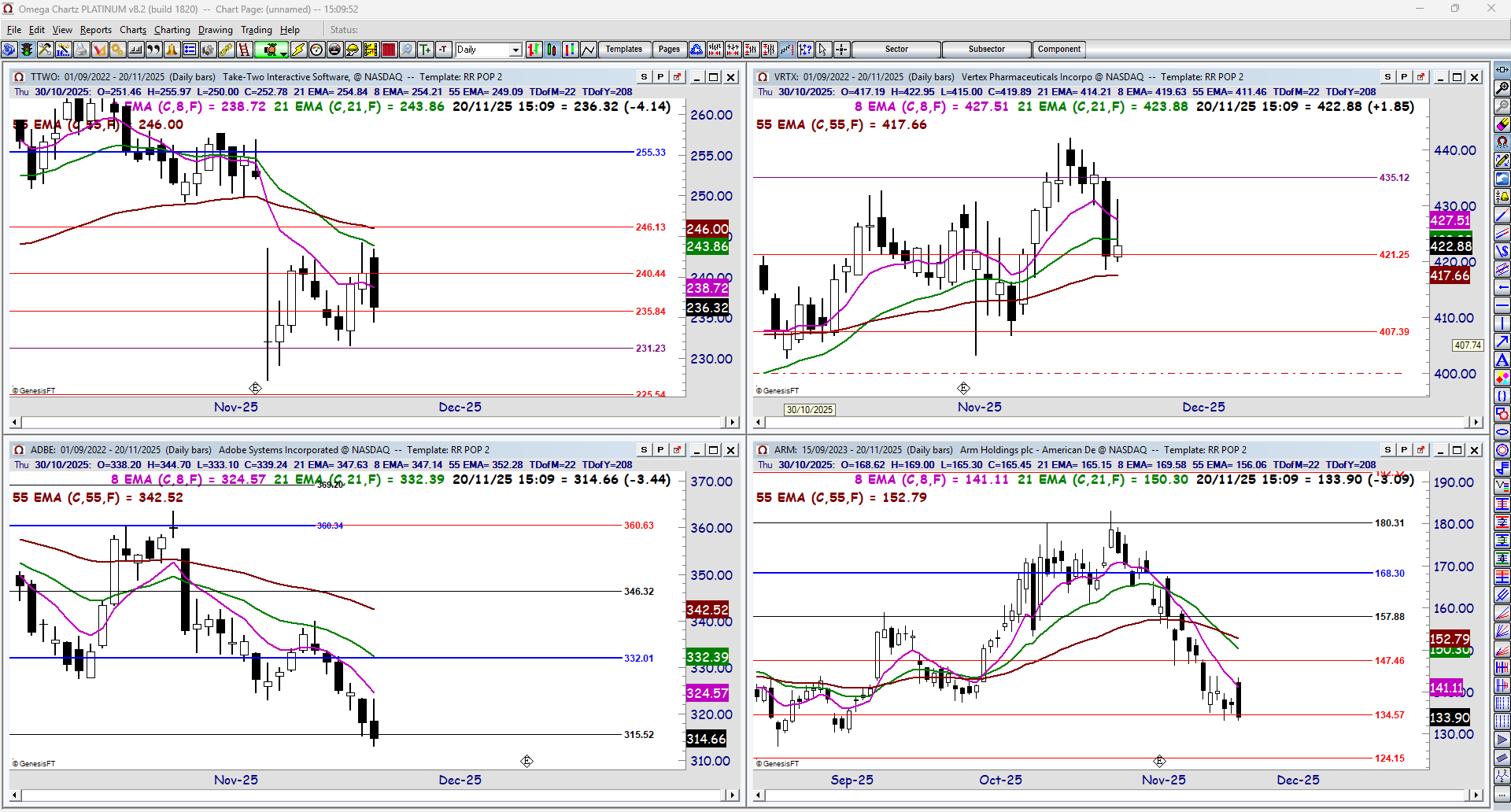The height and width of the screenshot is (812, 1511).
Task: Click the Templates button
Action: 623,49
